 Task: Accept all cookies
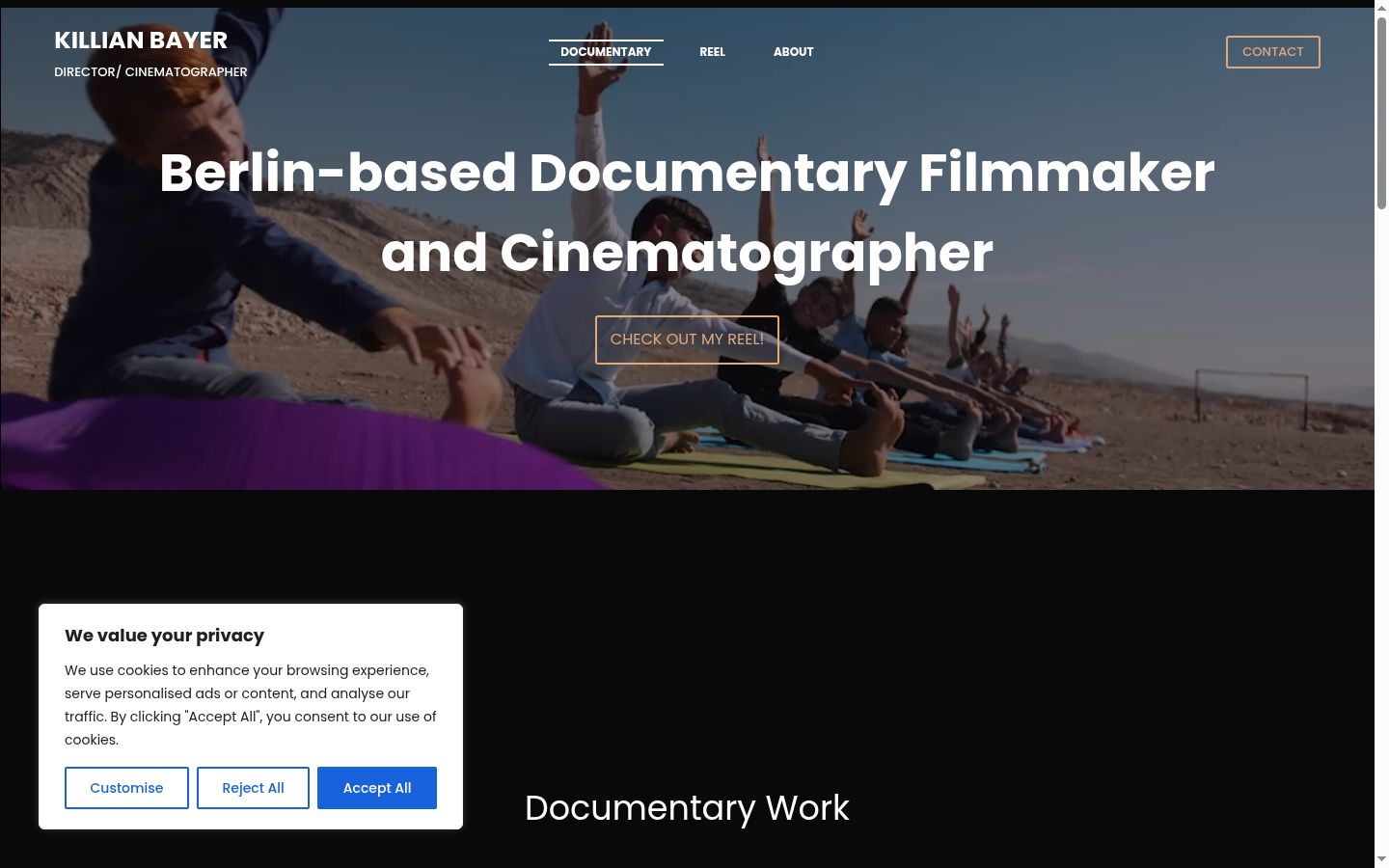(x=377, y=788)
